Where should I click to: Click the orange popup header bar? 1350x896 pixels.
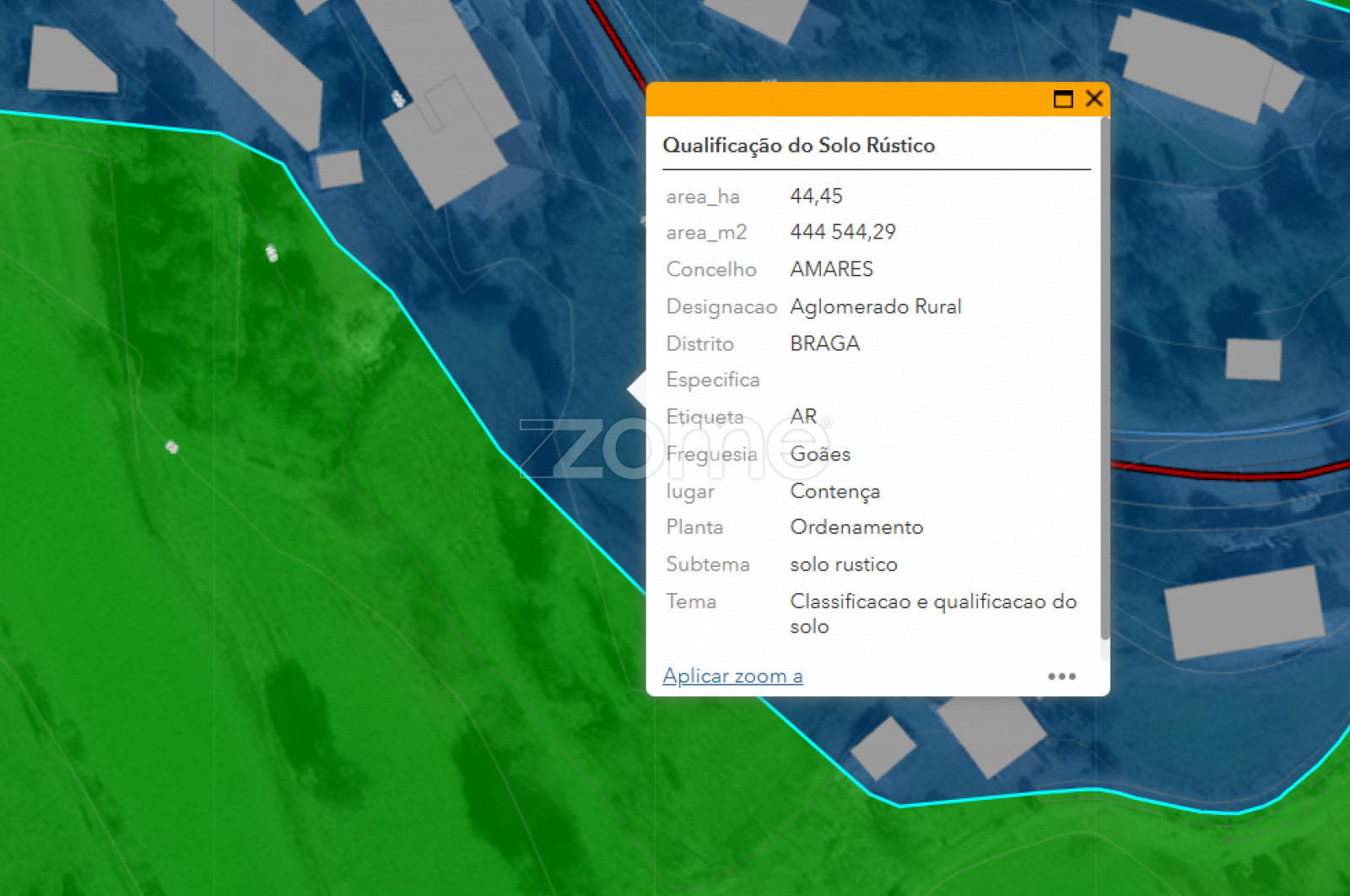(844, 100)
